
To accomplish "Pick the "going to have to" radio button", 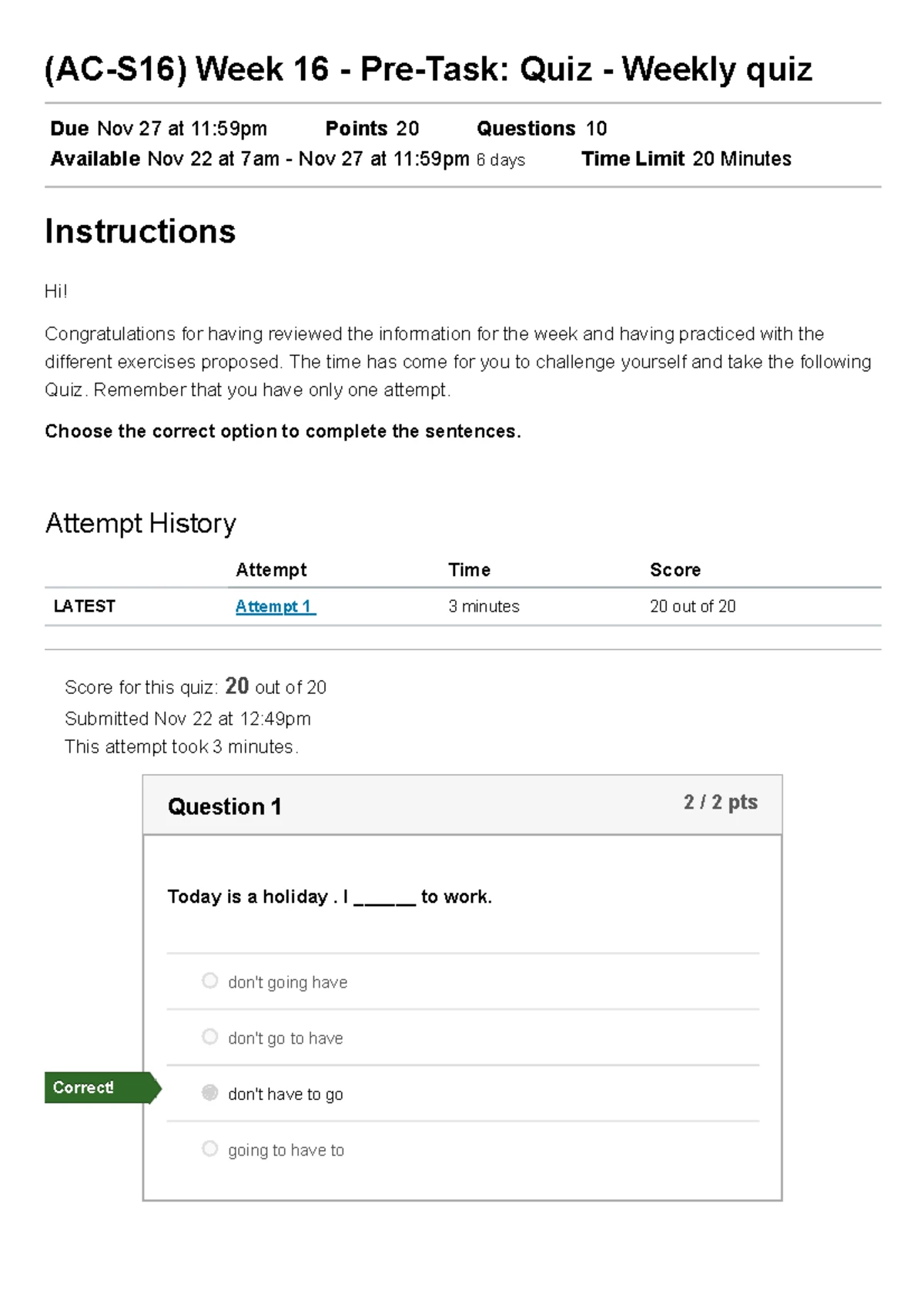I will pyautogui.click(x=209, y=1149).
